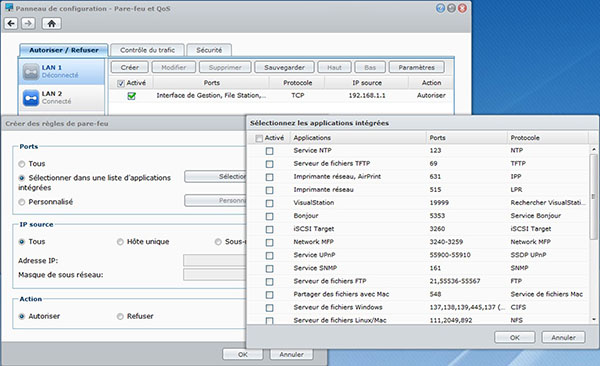This screenshot has width=600, height=366.
Task: Click the Créer button
Action: click(130, 67)
